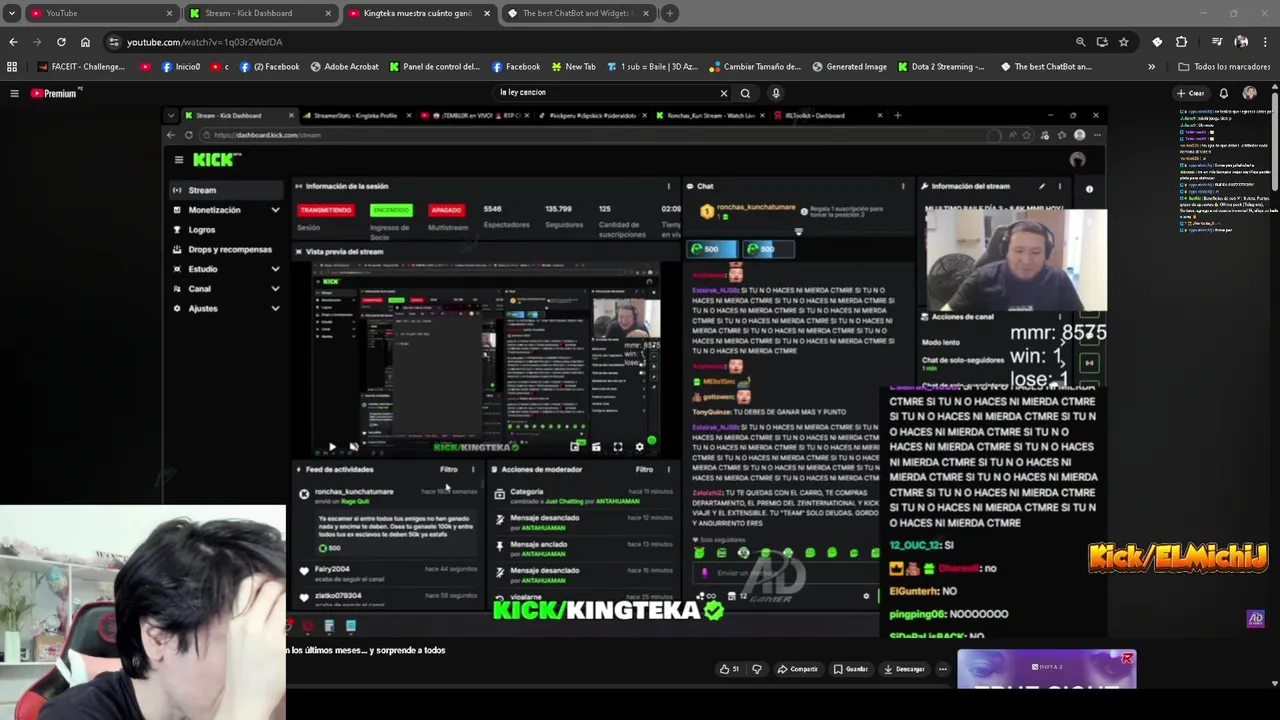Click the TRANSMITIENDO session status badge
This screenshot has width=1280, height=720.
click(x=326, y=210)
